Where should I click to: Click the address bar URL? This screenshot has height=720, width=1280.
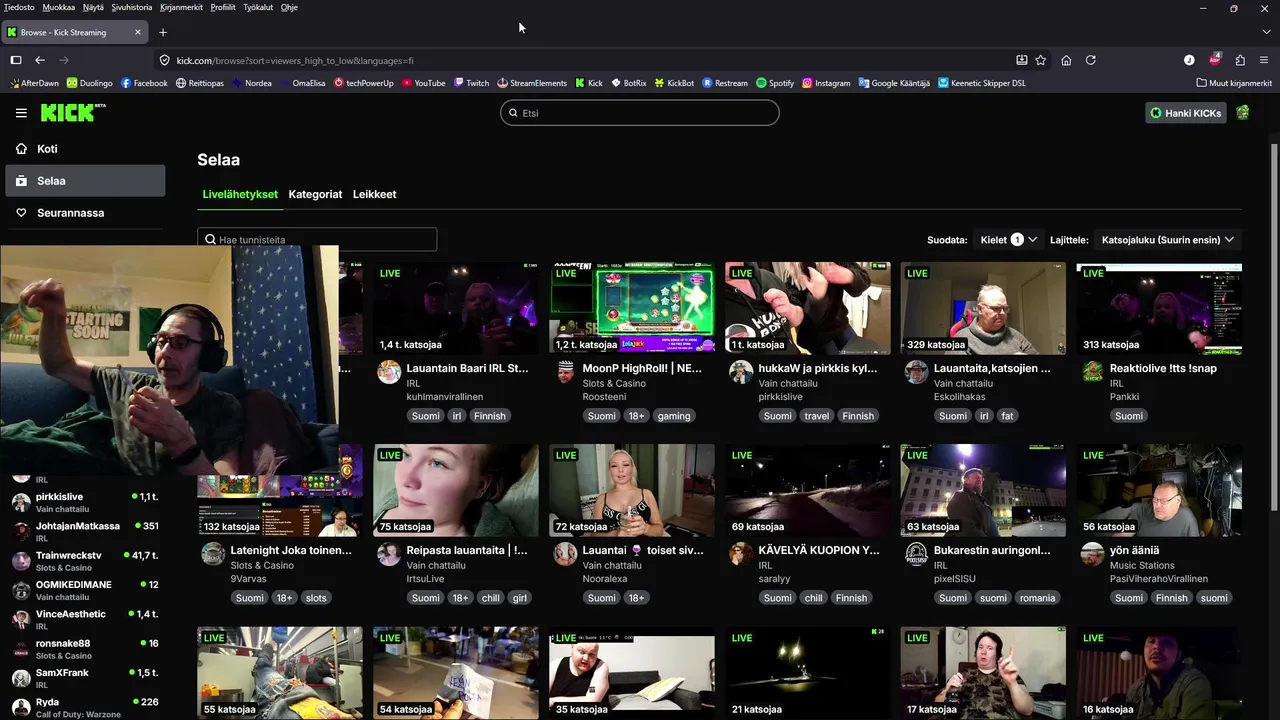pos(295,60)
